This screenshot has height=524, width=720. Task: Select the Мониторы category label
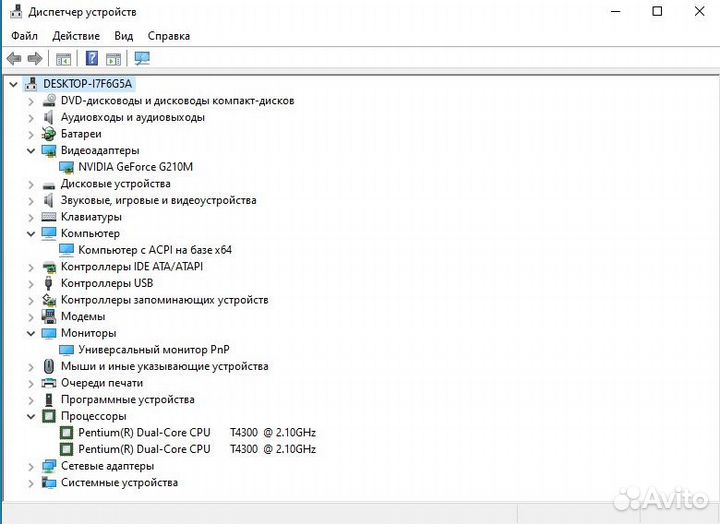coord(89,333)
